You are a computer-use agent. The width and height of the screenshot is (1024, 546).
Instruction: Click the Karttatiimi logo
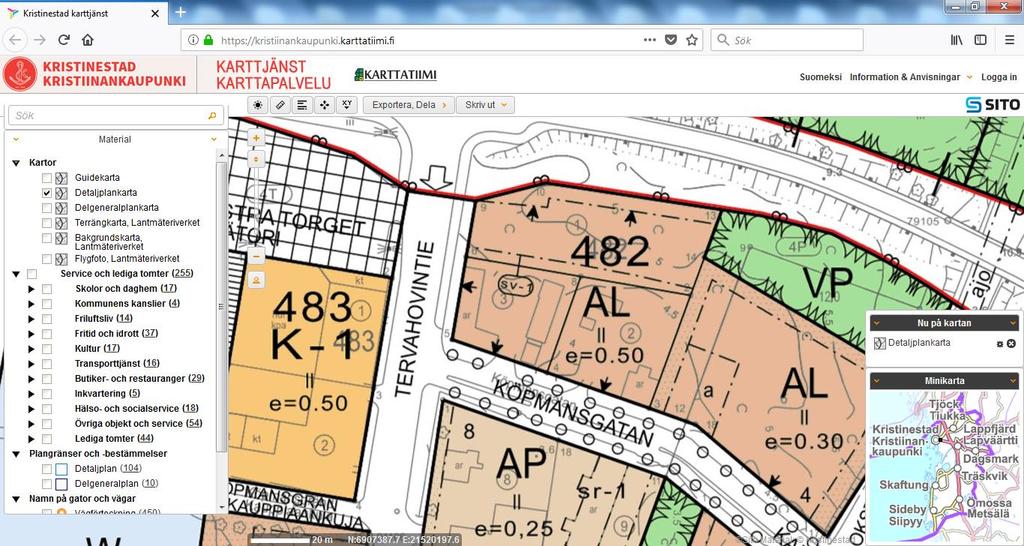click(396, 74)
